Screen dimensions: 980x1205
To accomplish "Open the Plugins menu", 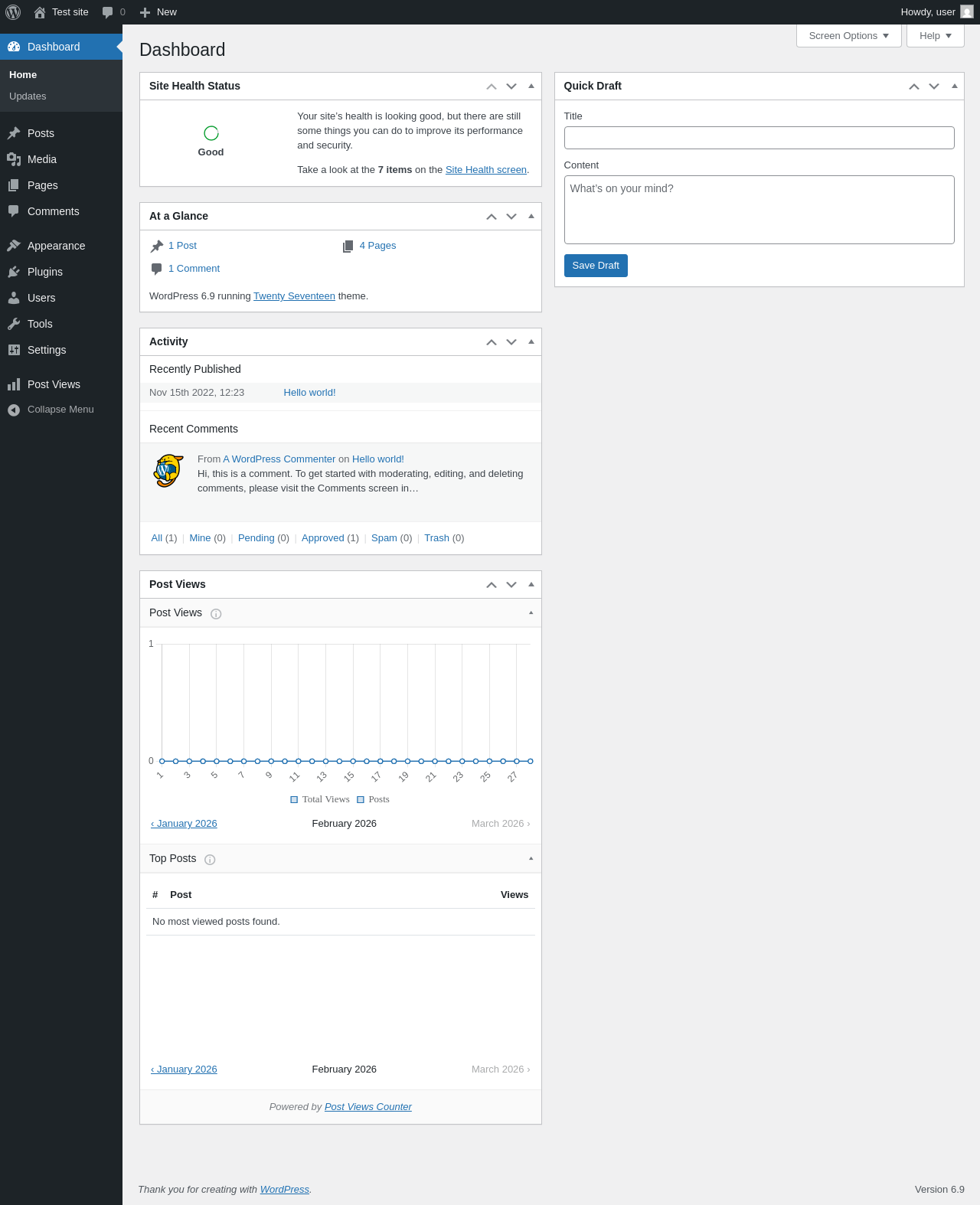I will (x=45, y=272).
